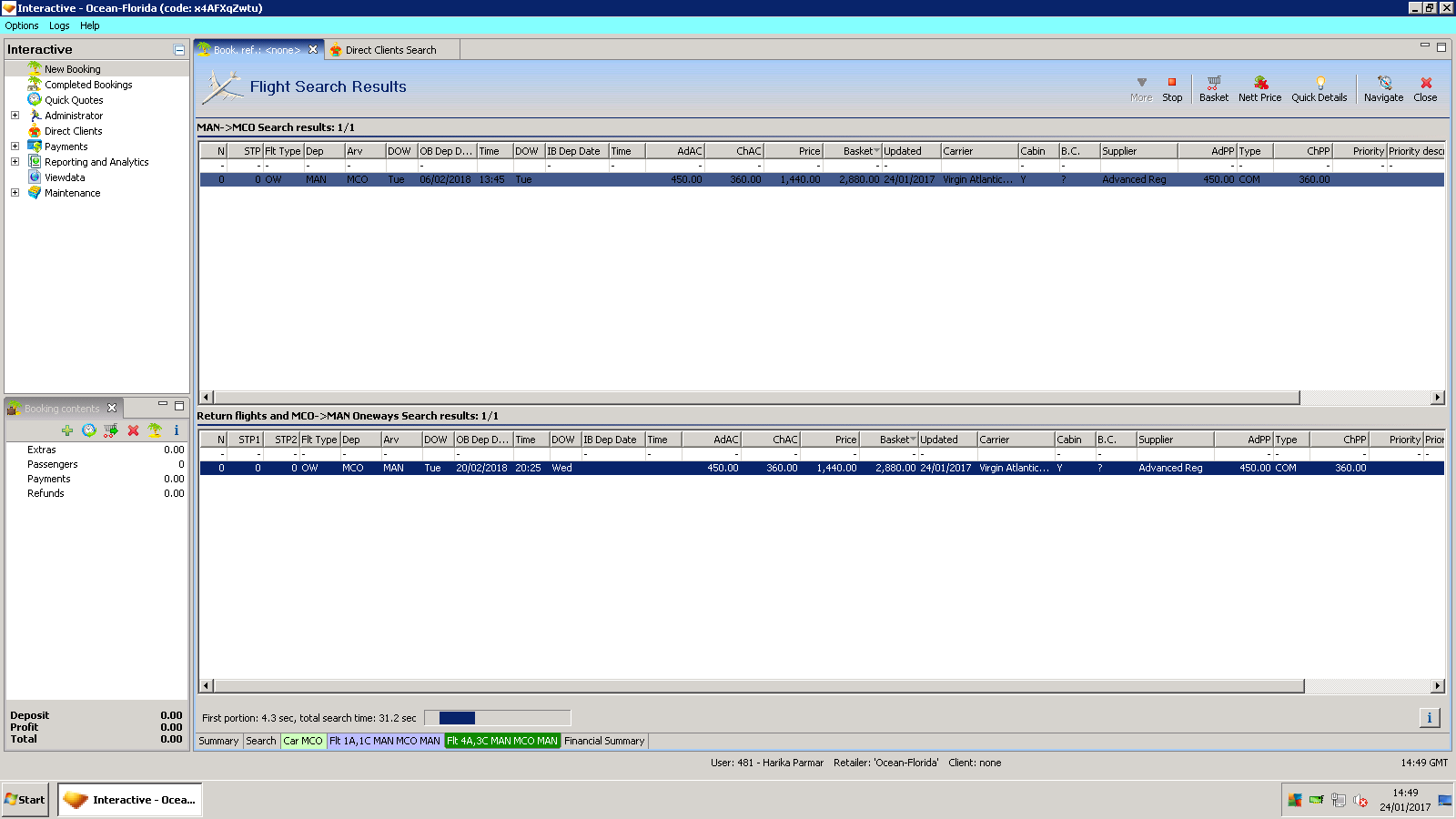Image resolution: width=1456 pixels, height=819 pixels.
Task: Expand the Reporting and Analytics node
Action: click(15, 162)
